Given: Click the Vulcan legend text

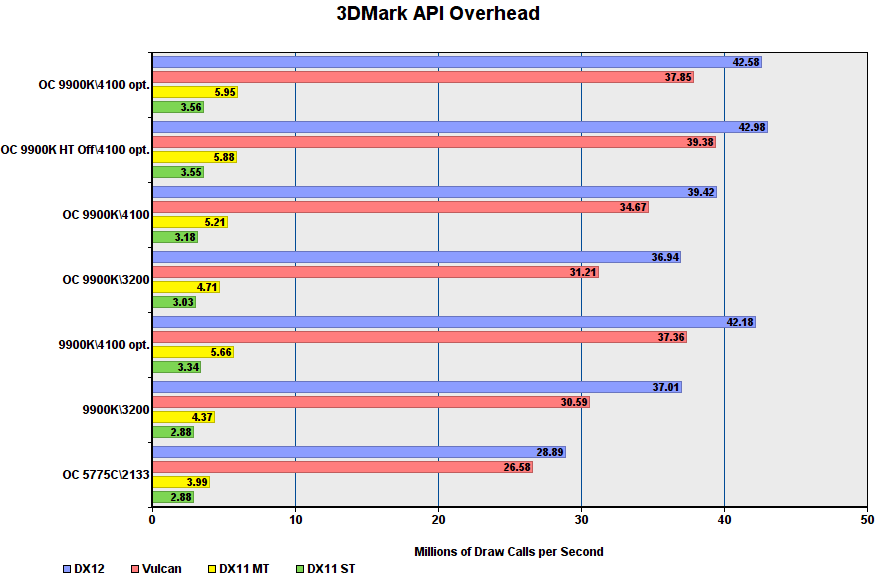Looking at the screenshot, I should [162, 569].
